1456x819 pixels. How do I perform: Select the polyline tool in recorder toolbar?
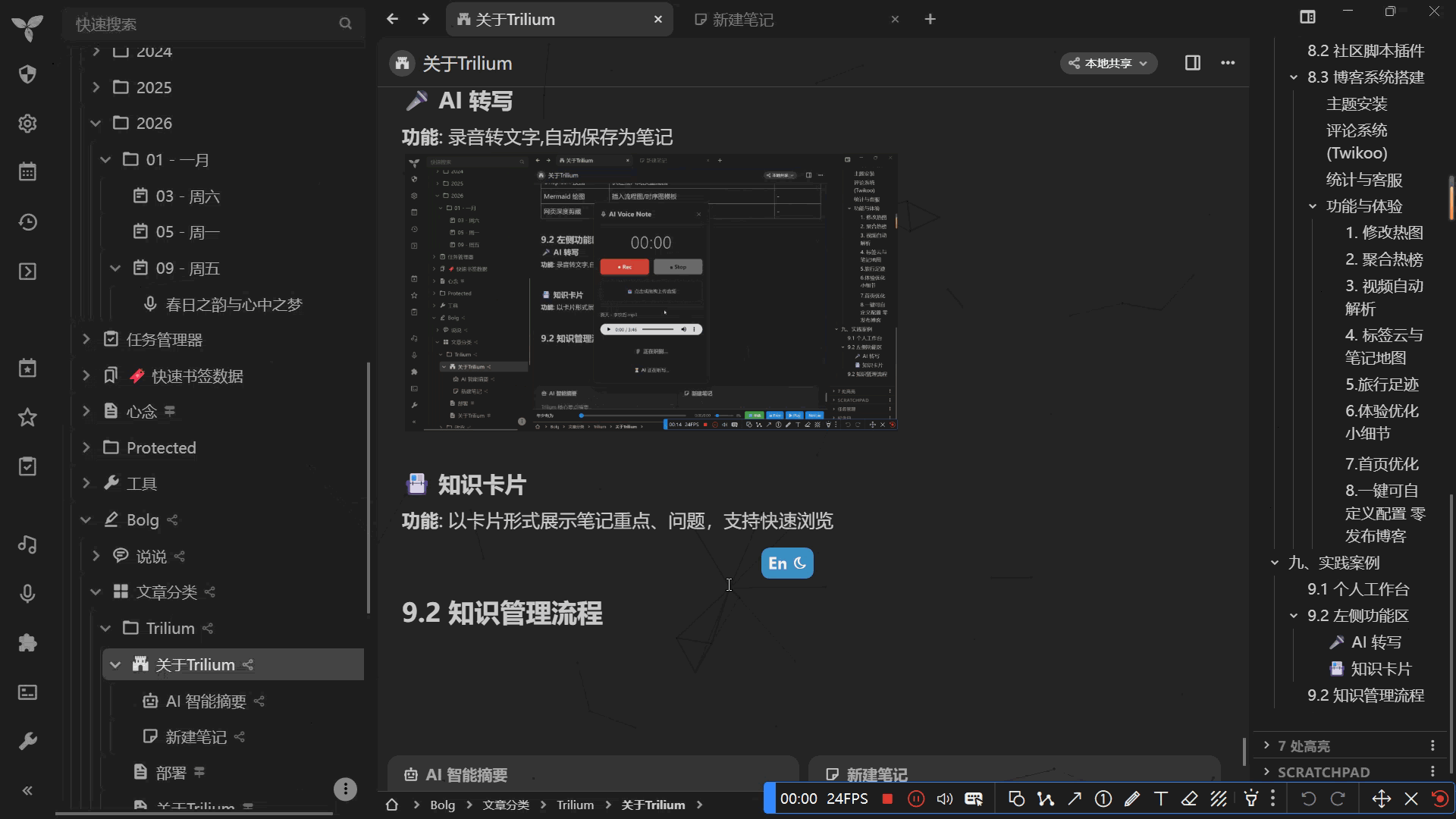tap(1046, 799)
